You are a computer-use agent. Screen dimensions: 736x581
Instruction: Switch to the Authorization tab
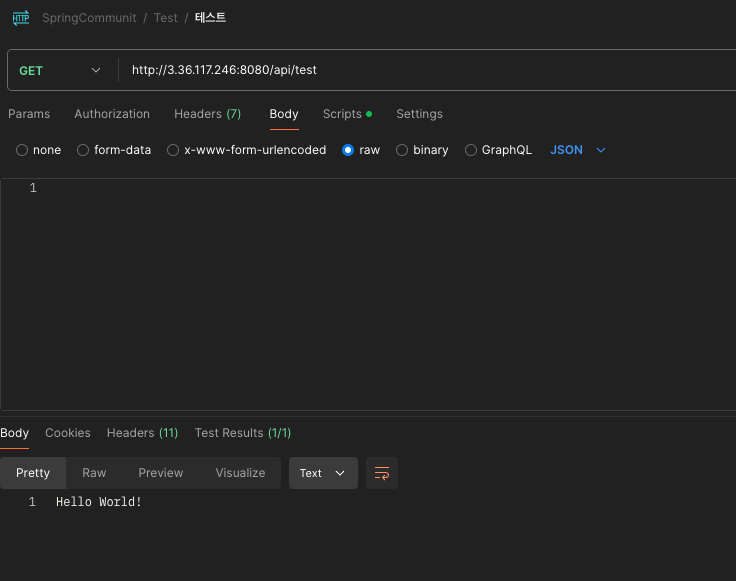[x=112, y=114]
